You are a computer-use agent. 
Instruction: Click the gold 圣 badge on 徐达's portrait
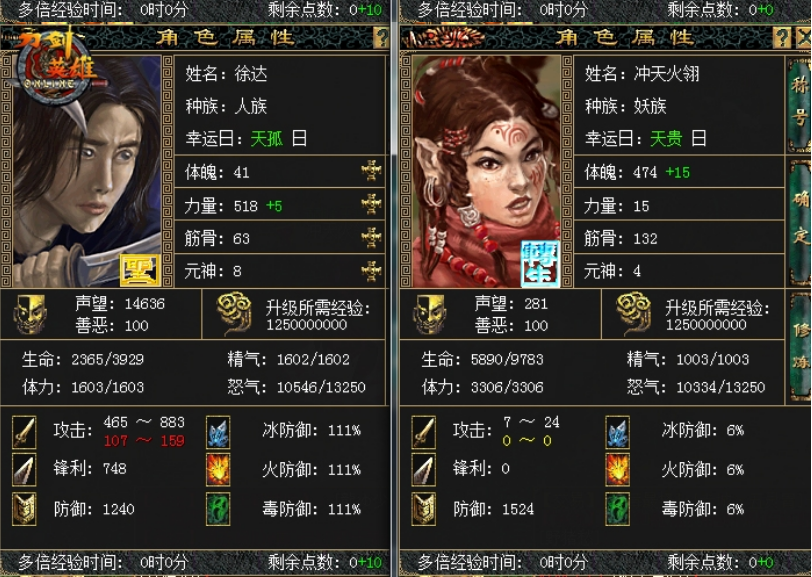click(140, 270)
